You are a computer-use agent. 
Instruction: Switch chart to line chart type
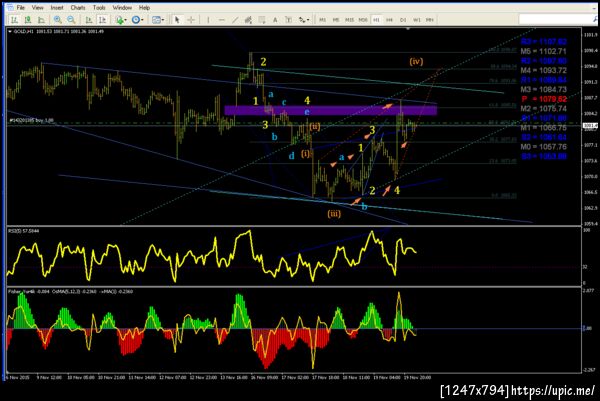coord(41,20)
